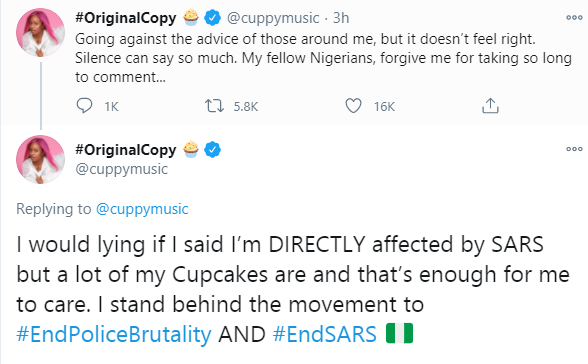Click the 3h timestamp of the first tweet
The image size is (588, 364).
341,18
